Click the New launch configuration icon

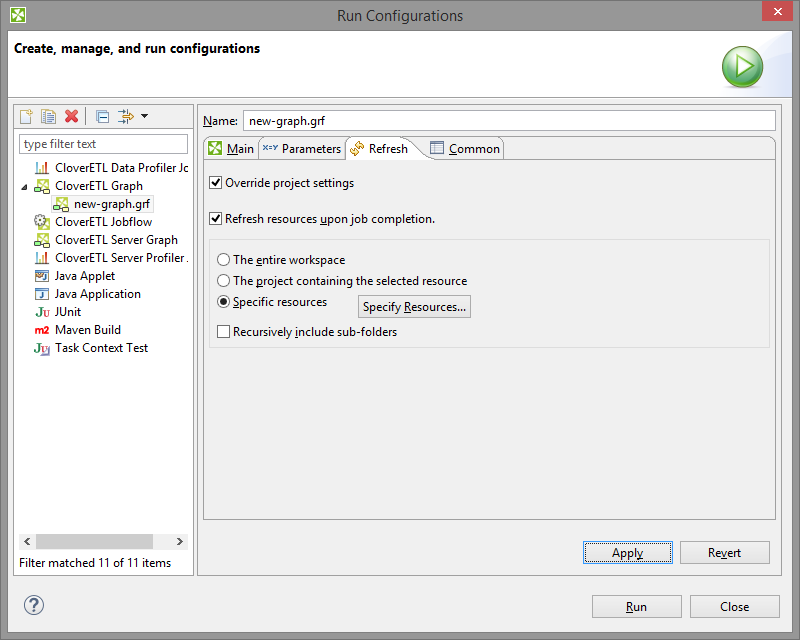(x=26, y=117)
